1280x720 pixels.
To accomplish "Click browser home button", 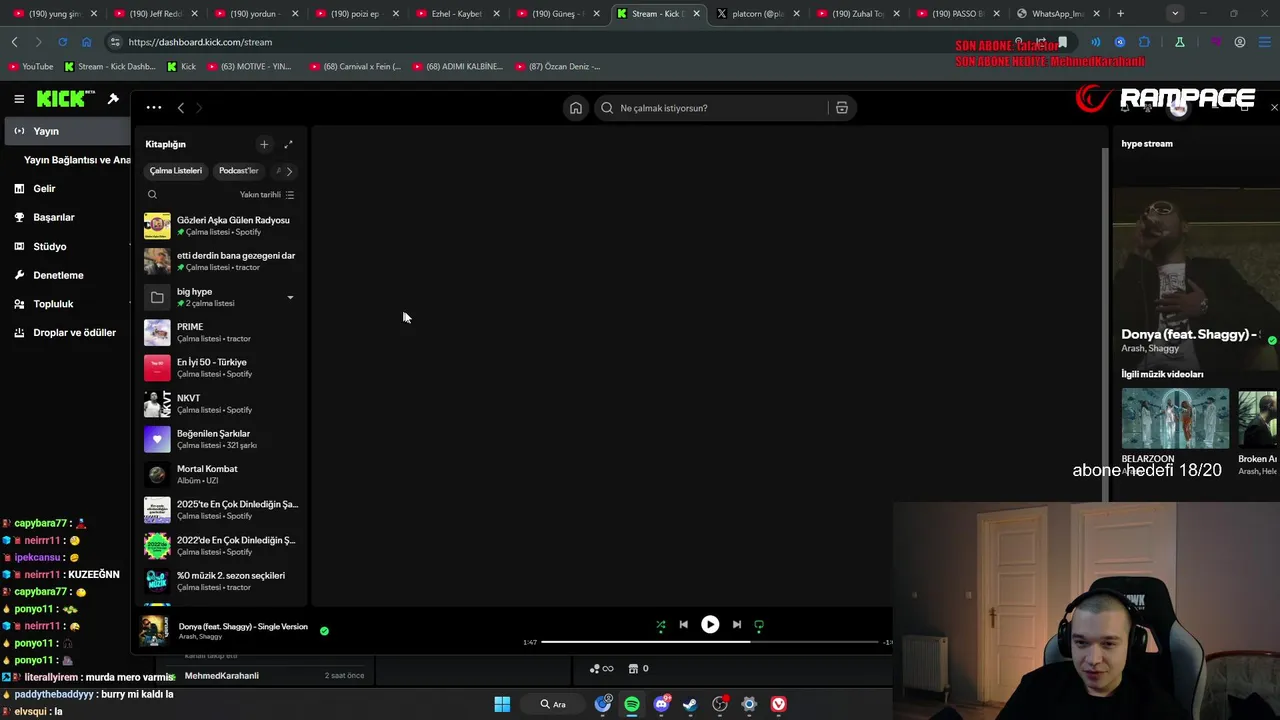I will point(87,42).
